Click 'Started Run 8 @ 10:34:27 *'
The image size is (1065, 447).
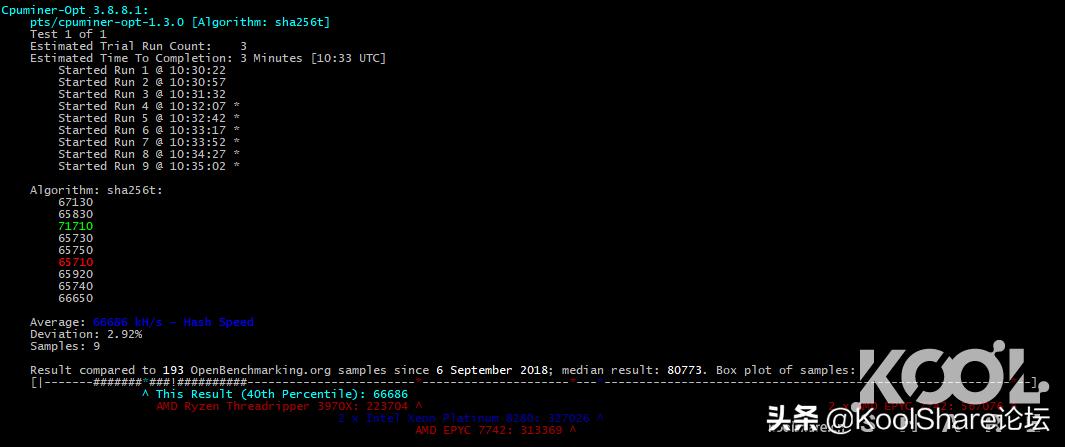pos(149,154)
